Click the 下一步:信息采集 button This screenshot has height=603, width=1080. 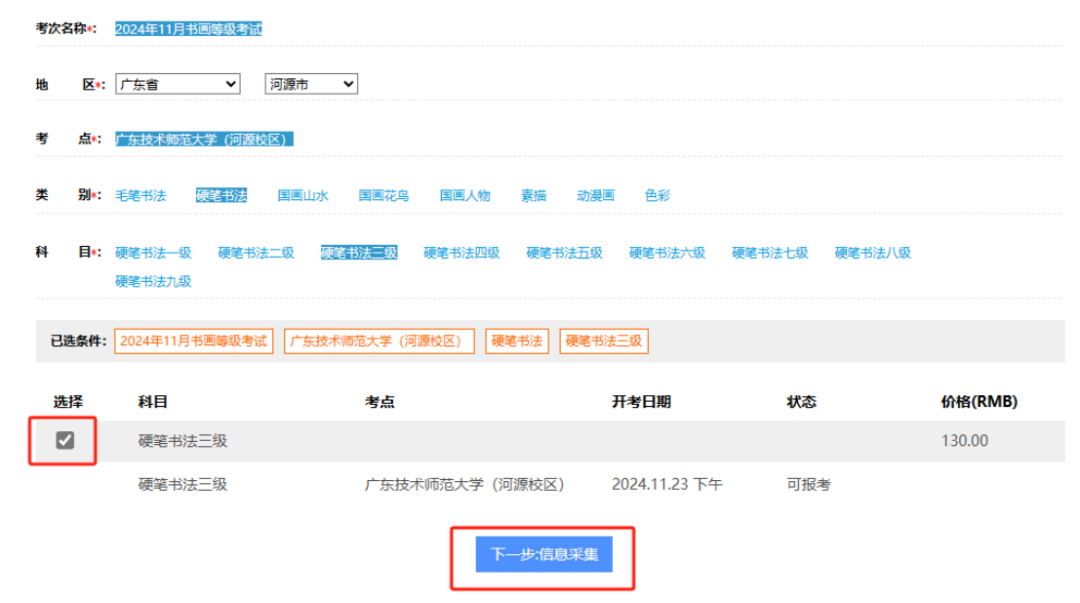543,553
